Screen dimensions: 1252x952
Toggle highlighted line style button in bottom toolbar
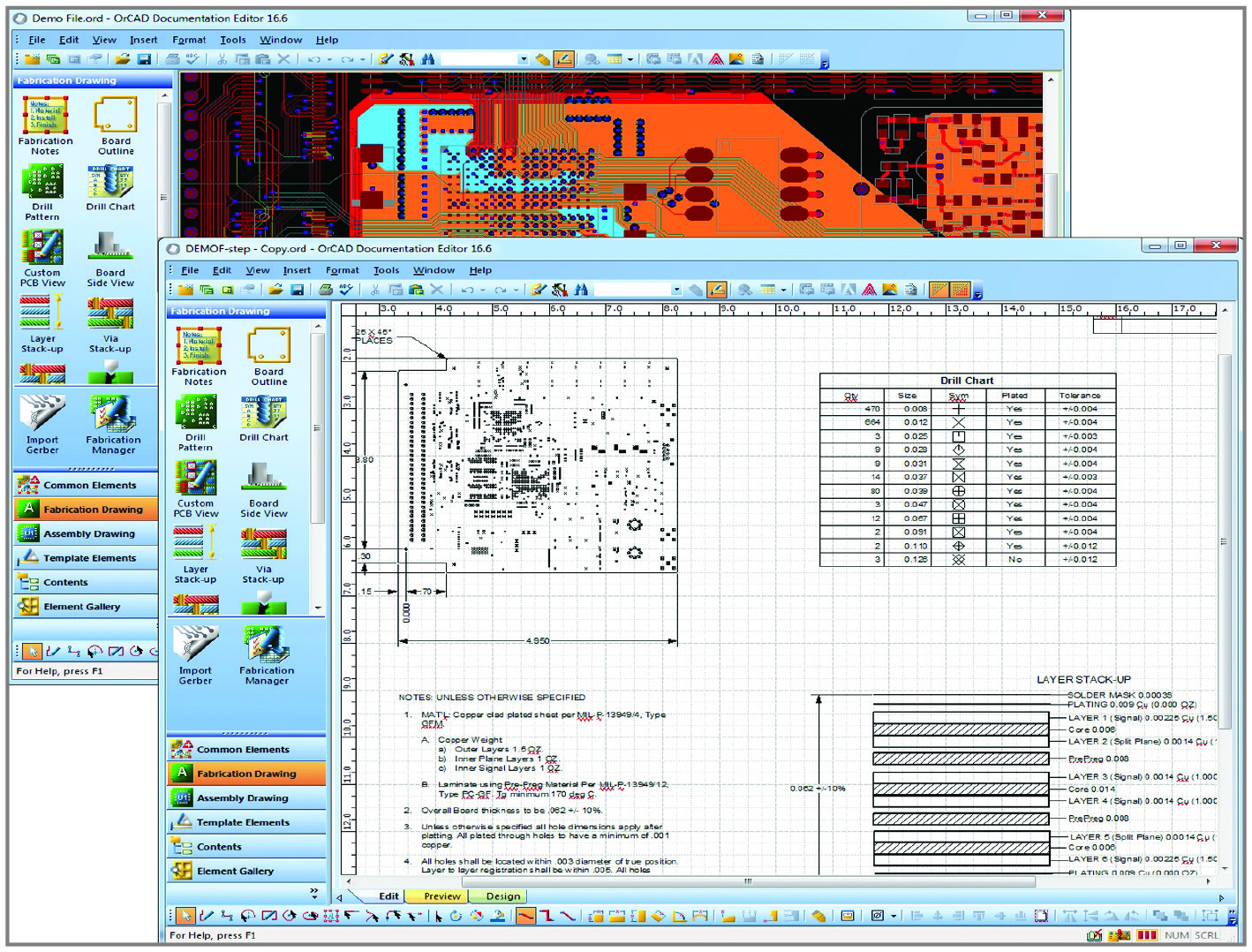525,916
